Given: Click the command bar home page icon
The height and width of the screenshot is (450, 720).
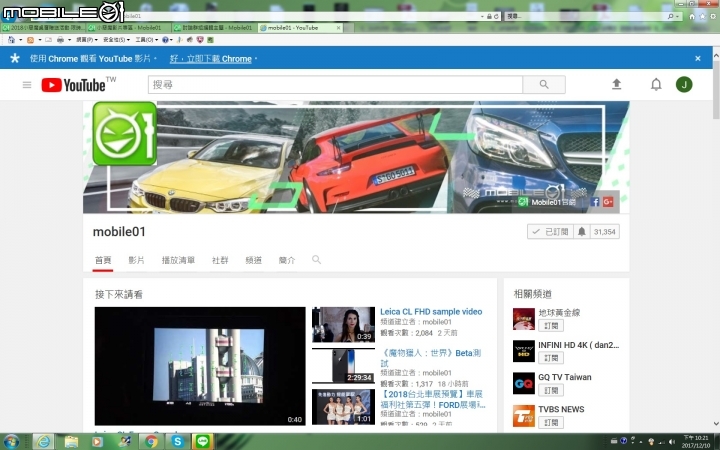Looking at the screenshot, I should pos(11,40).
